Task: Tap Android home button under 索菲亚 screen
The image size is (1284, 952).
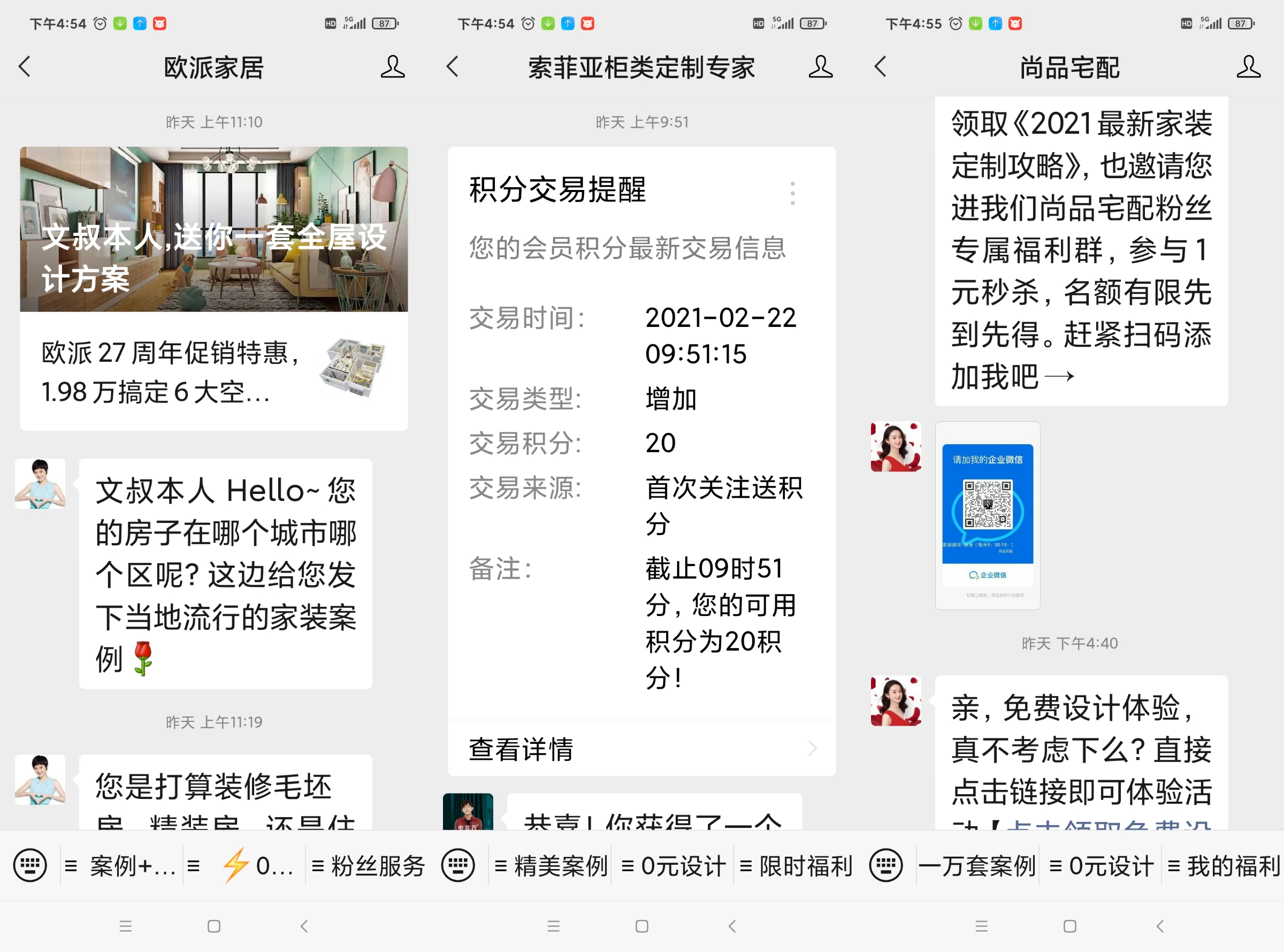Action: pos(641,926)
